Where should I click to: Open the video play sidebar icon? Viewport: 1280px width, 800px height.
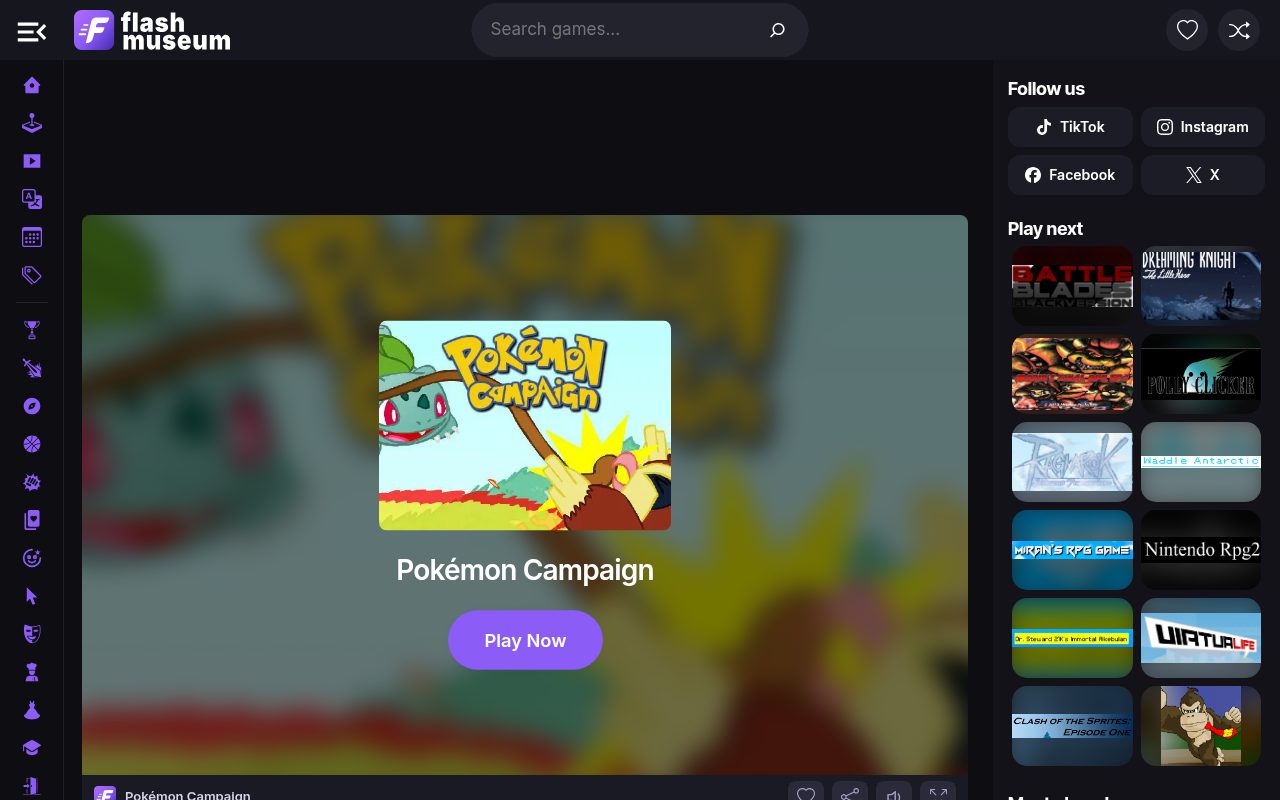(x=32, y=161)
